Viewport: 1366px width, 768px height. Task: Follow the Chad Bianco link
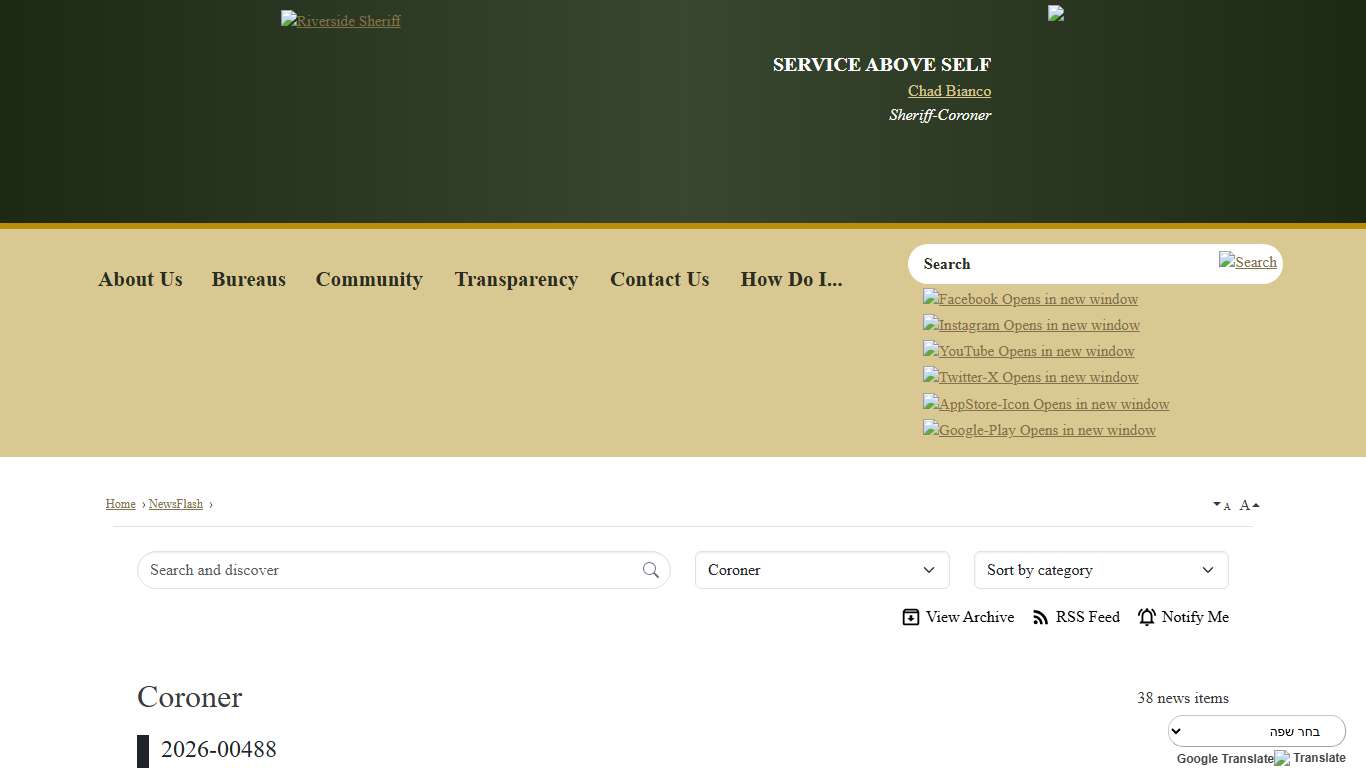(948, 91)
